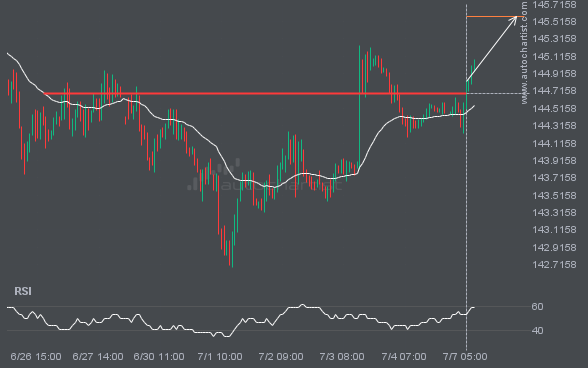Click price label 144.1158
The image size is (588, 368).
(554, 143)
